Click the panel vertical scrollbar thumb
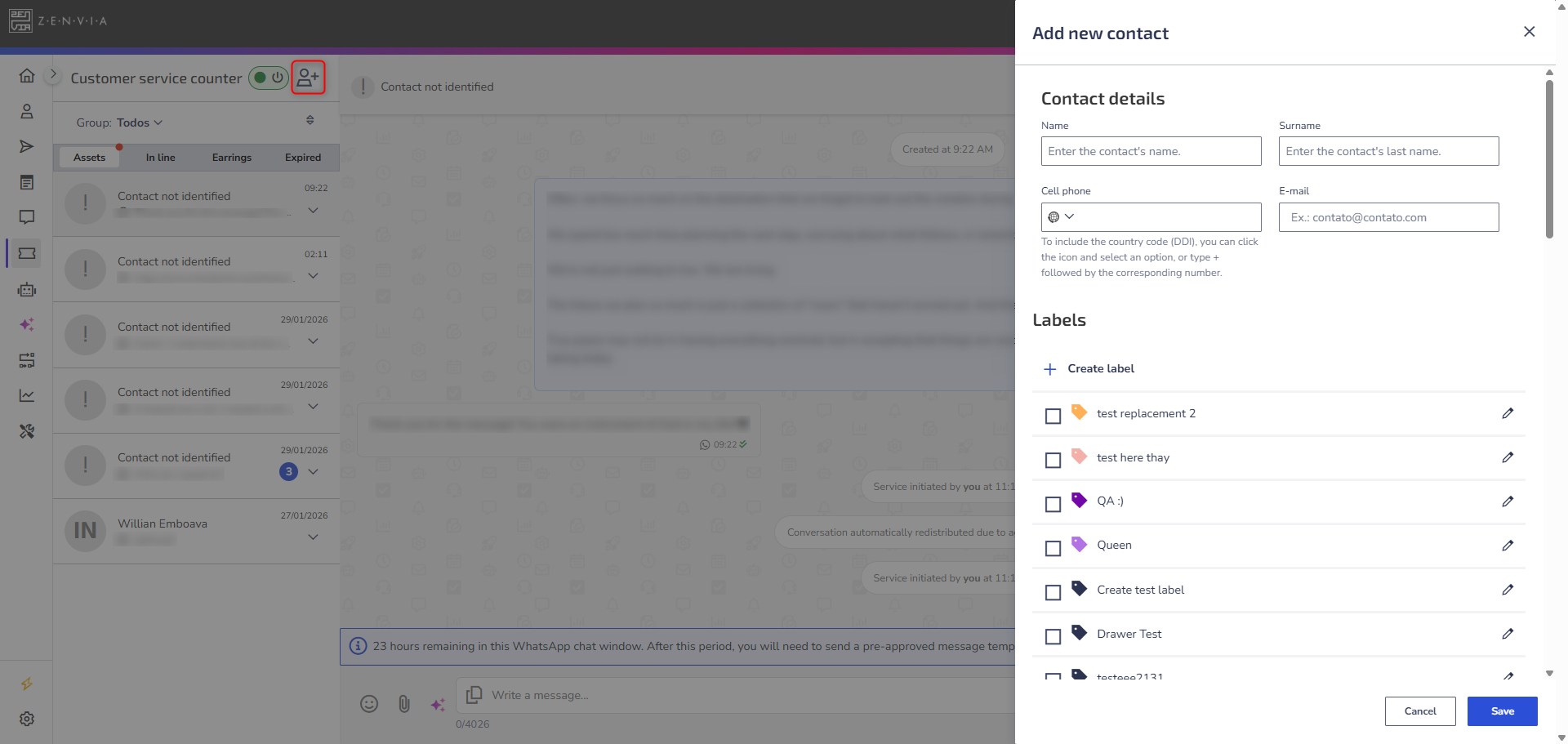The width and height of the screenshot is (1568, 744). [x=1549, y=159]
